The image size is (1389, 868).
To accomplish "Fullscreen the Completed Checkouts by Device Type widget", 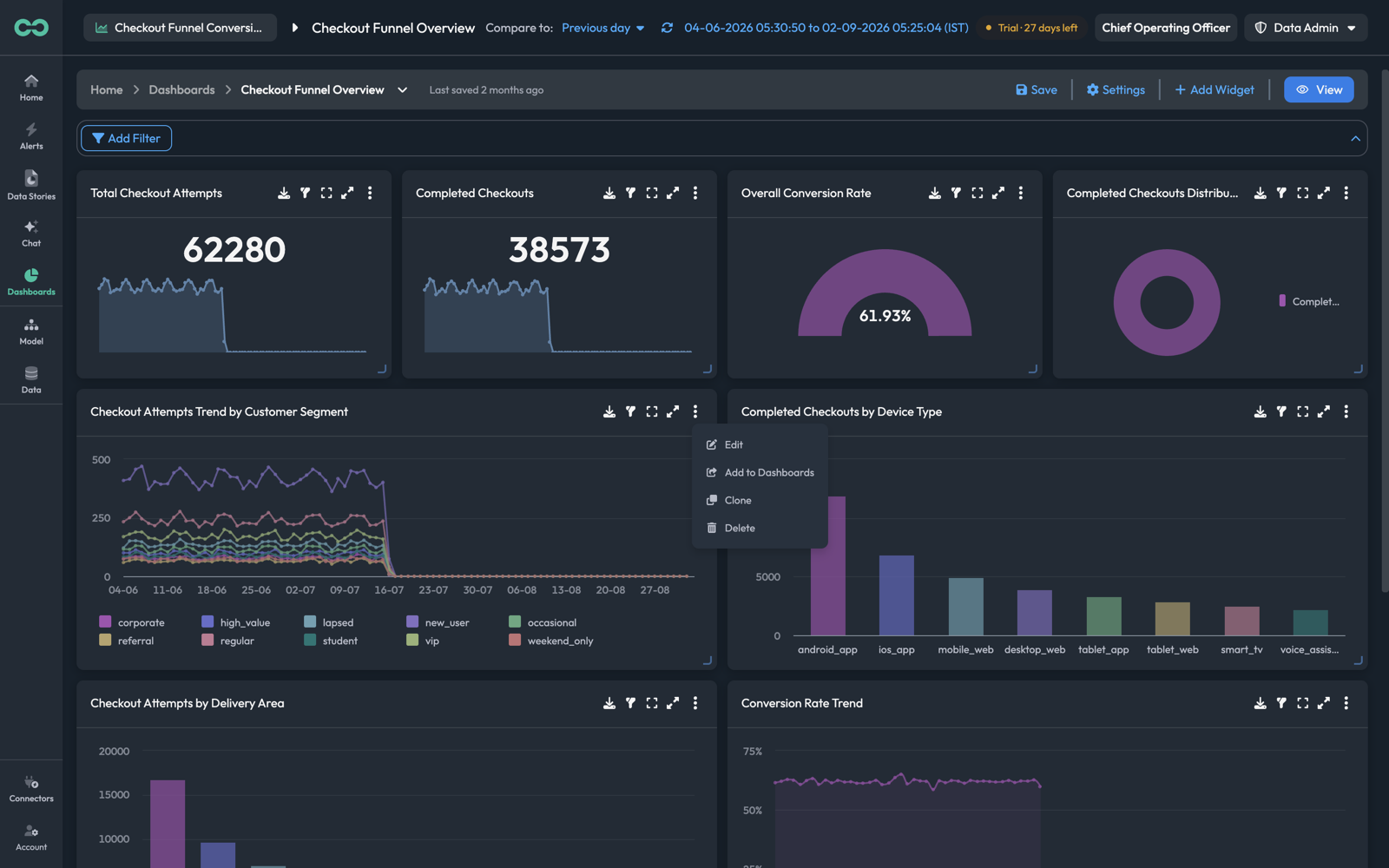I will [x=1303, y=411].
